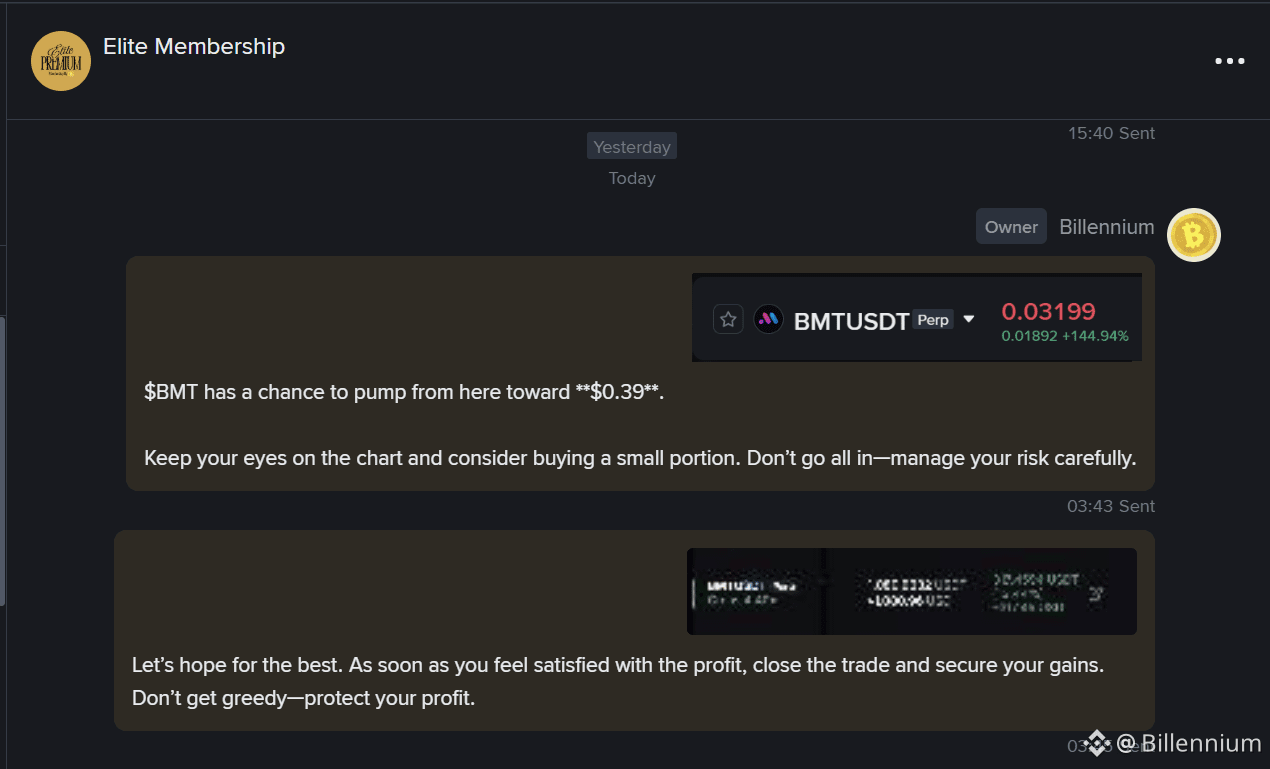Open the BMTUSDT price screenshot thumbnail
The image size is (1270, 769).
click(x=917, y=318)
